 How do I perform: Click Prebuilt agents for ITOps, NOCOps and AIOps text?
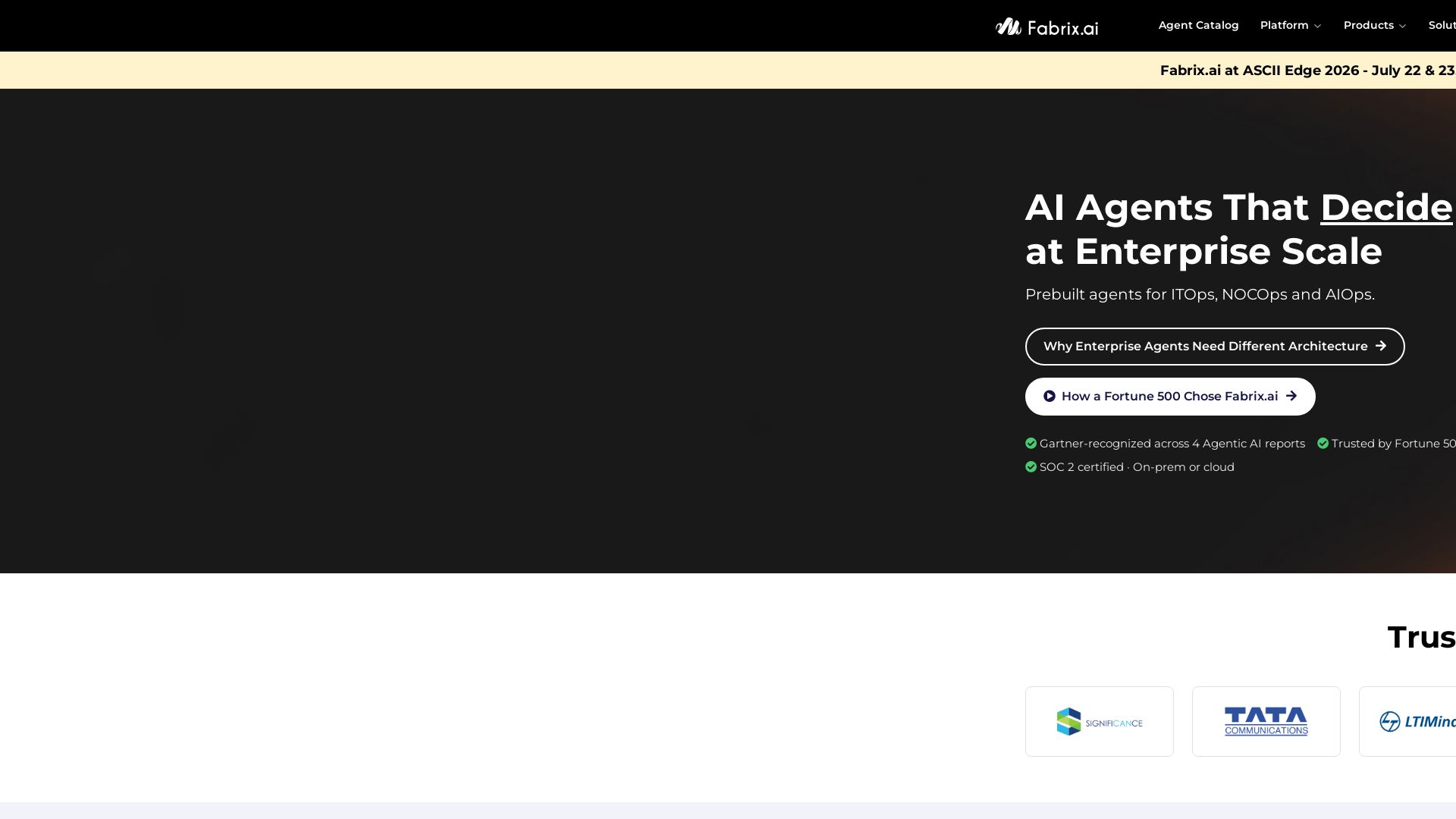click(1200, 294)
